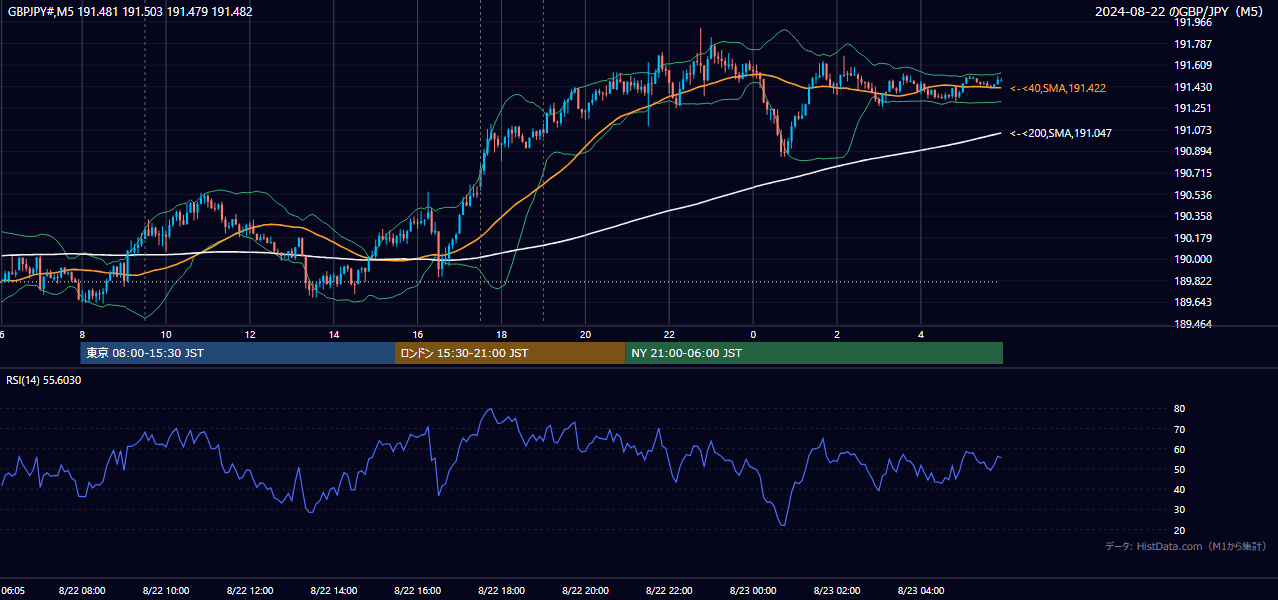The height and width of the screenshot is (600, 1278).
Task: Click the RSI scale value 30
Action: tap(1179, 510)
